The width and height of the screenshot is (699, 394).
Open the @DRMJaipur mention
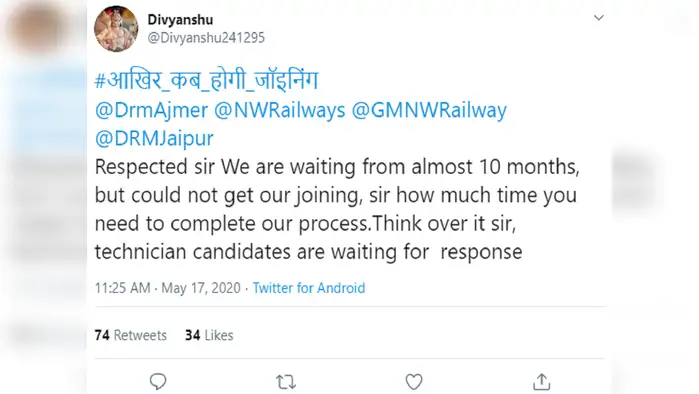[x=154, y=138]
